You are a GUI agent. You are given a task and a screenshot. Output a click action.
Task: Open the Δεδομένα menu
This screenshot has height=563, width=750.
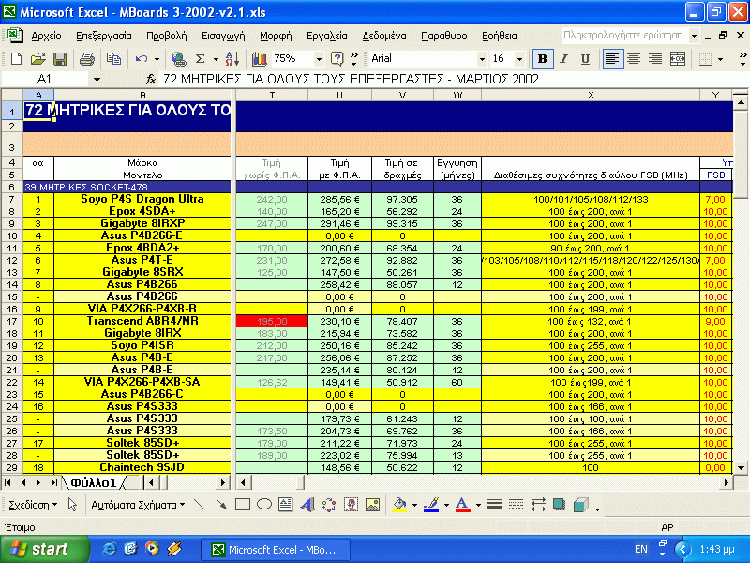coord(385,36)
